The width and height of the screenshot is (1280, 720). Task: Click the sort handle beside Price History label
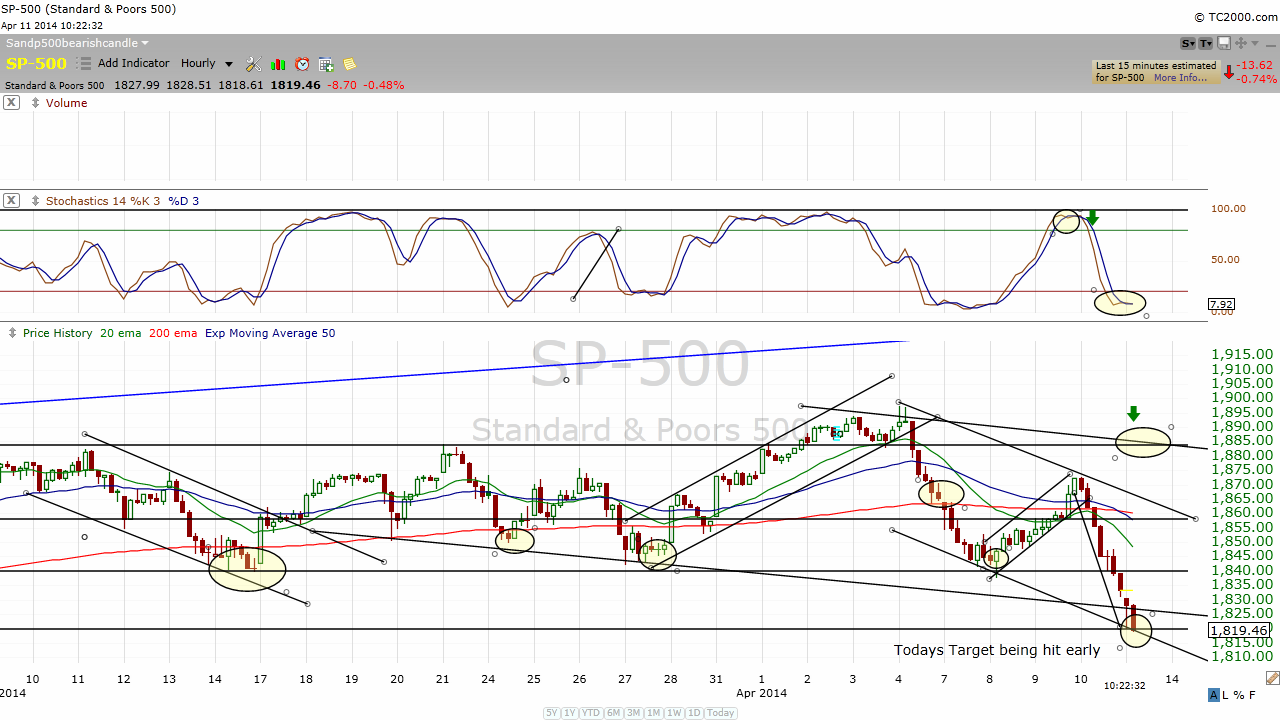12,333
